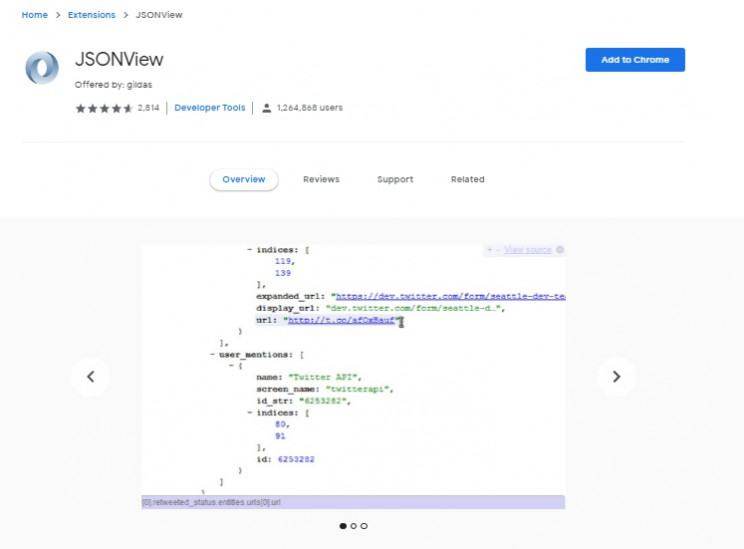Collapse the user_mentions array
744x549 pixels.
(213, 354)
